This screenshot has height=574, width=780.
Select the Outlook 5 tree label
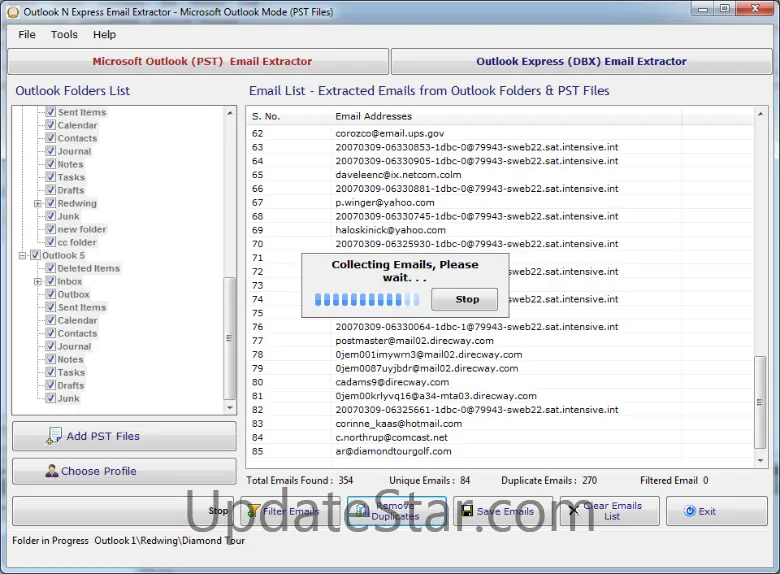(63, 255)
